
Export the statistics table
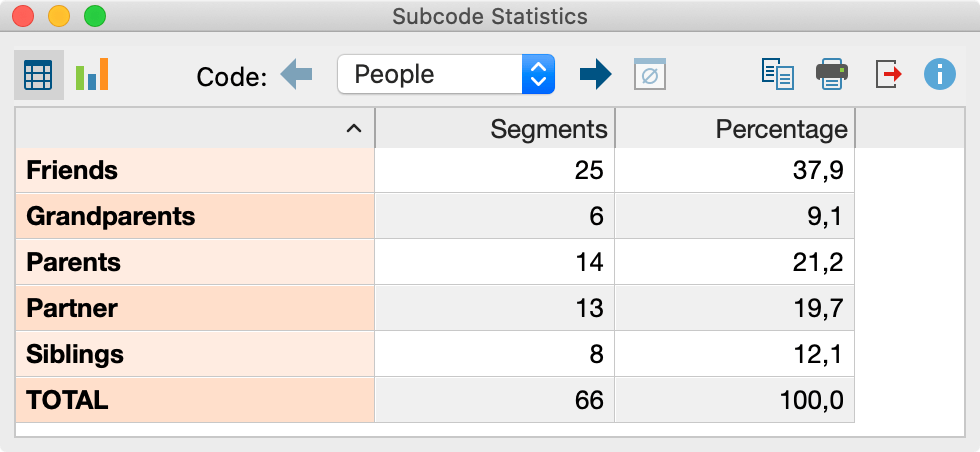point(888,75)
